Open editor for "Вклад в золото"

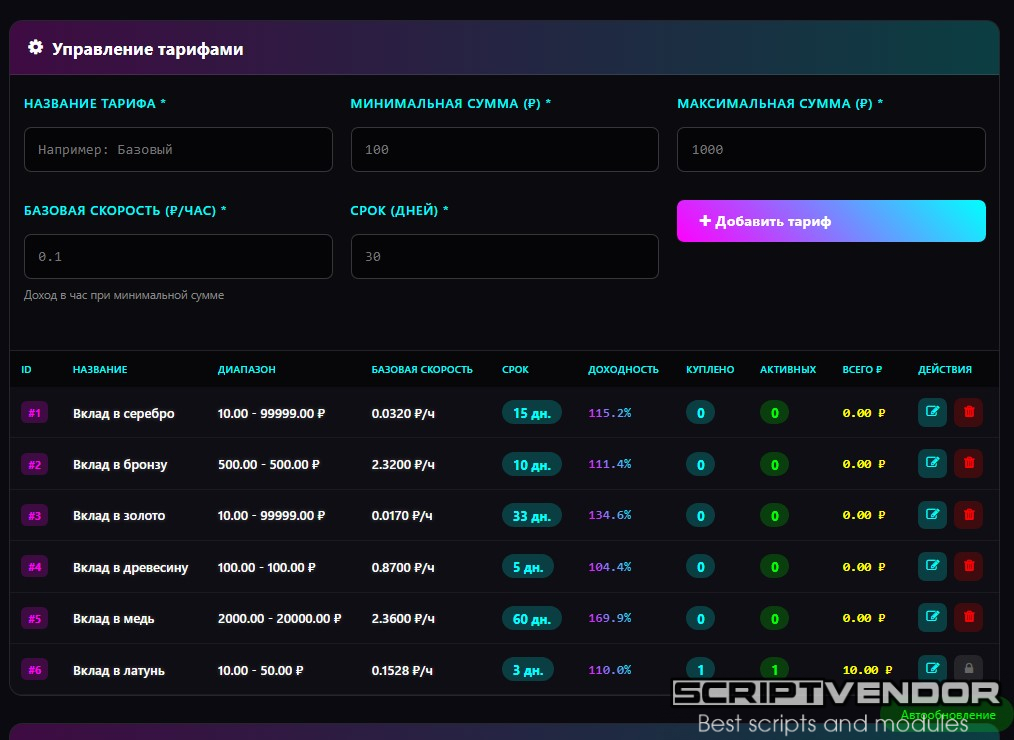[932, 515]
